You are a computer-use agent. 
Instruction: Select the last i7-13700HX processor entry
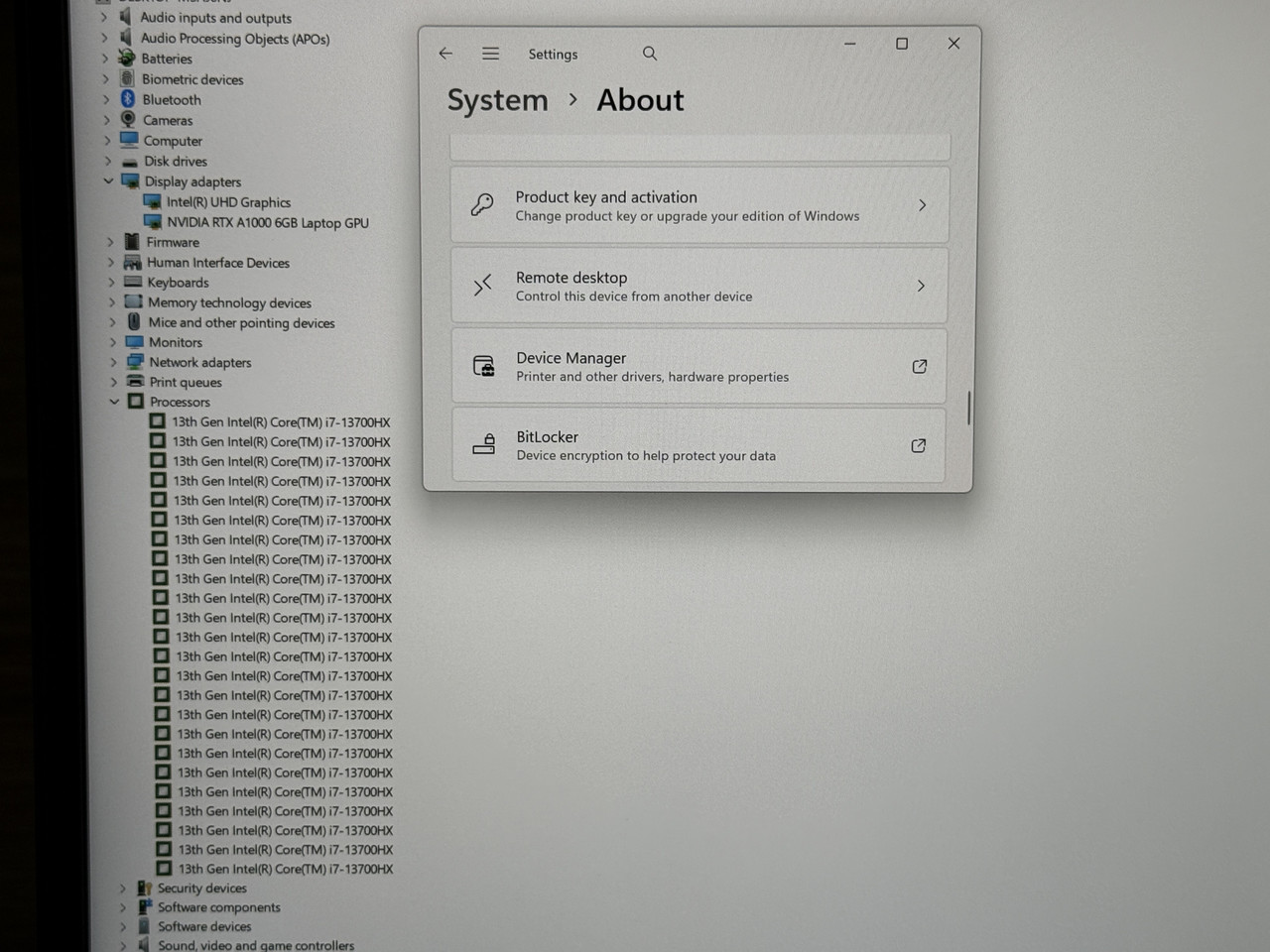coord(286,869)
